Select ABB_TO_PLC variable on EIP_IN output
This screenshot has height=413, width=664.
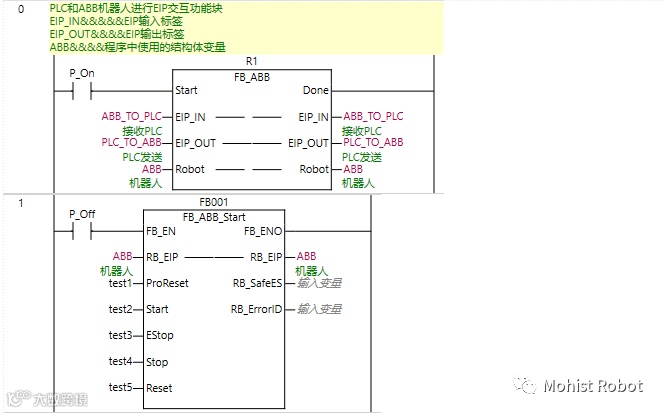click(x=373, y=116)
